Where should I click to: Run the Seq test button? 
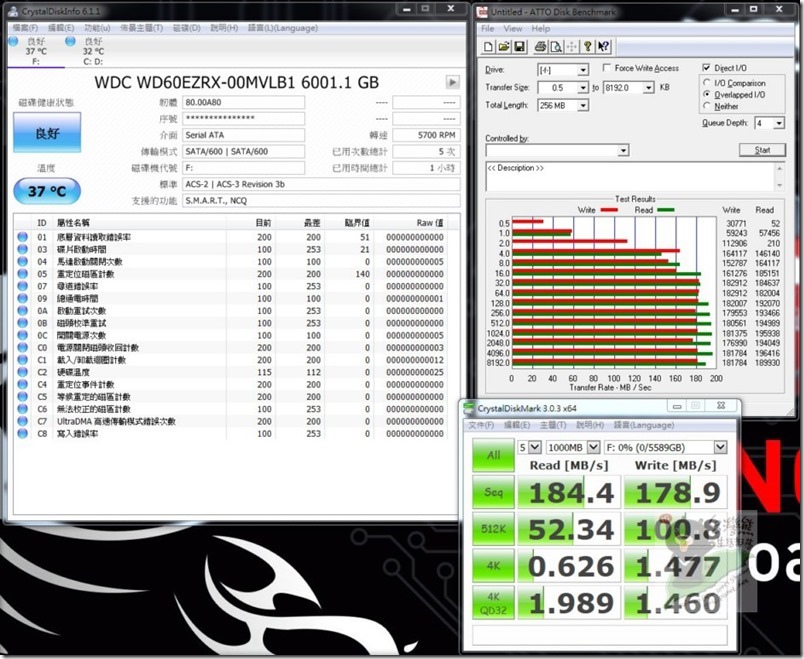(x=493, y=492)
